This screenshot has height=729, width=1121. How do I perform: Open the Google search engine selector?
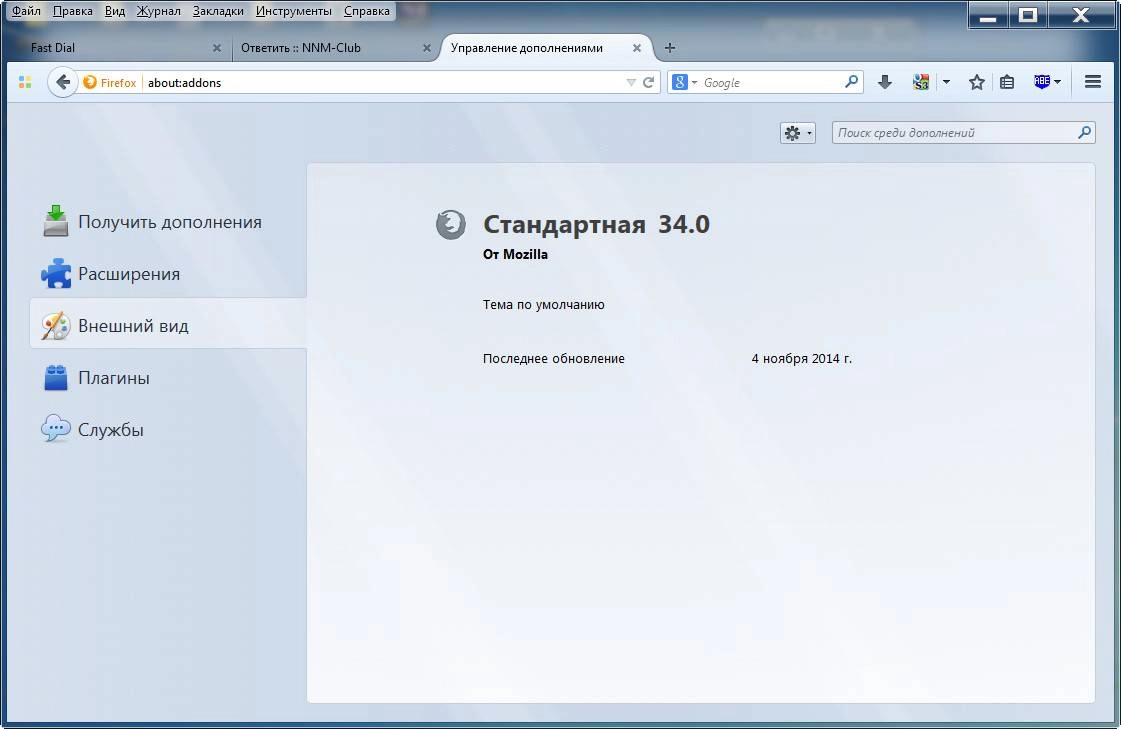[x=684, y=83]
